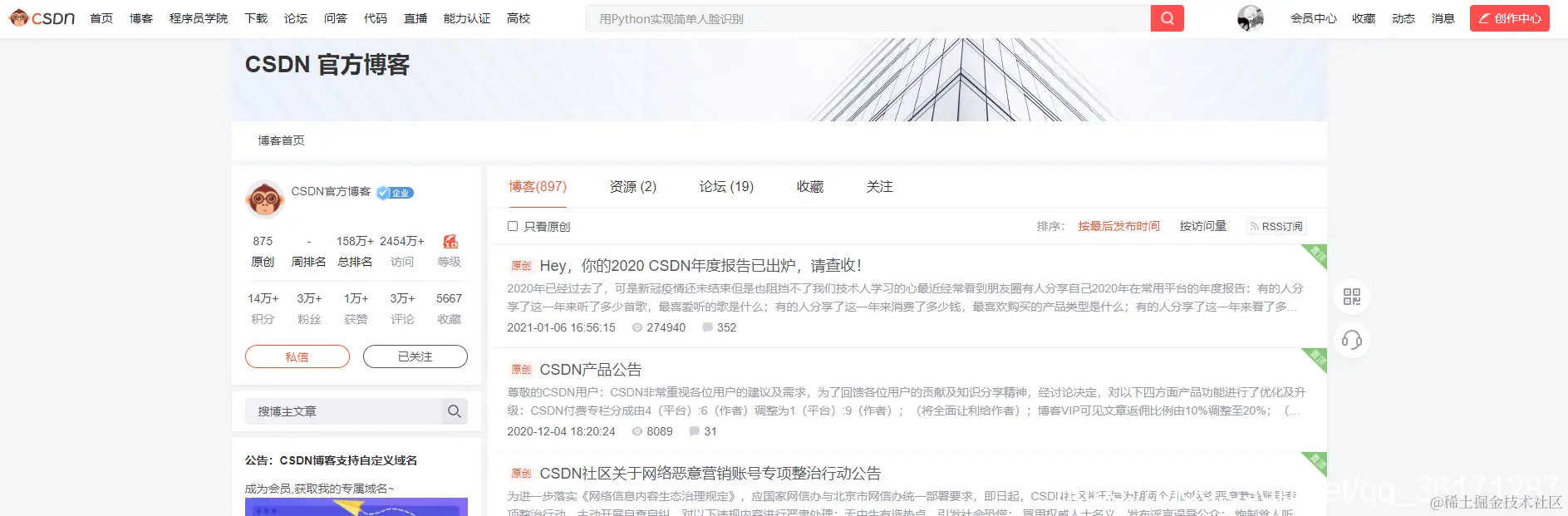1568x516 pixels.
Task: Click the view eye icon beside 8089
Action: tap(637, 432)
